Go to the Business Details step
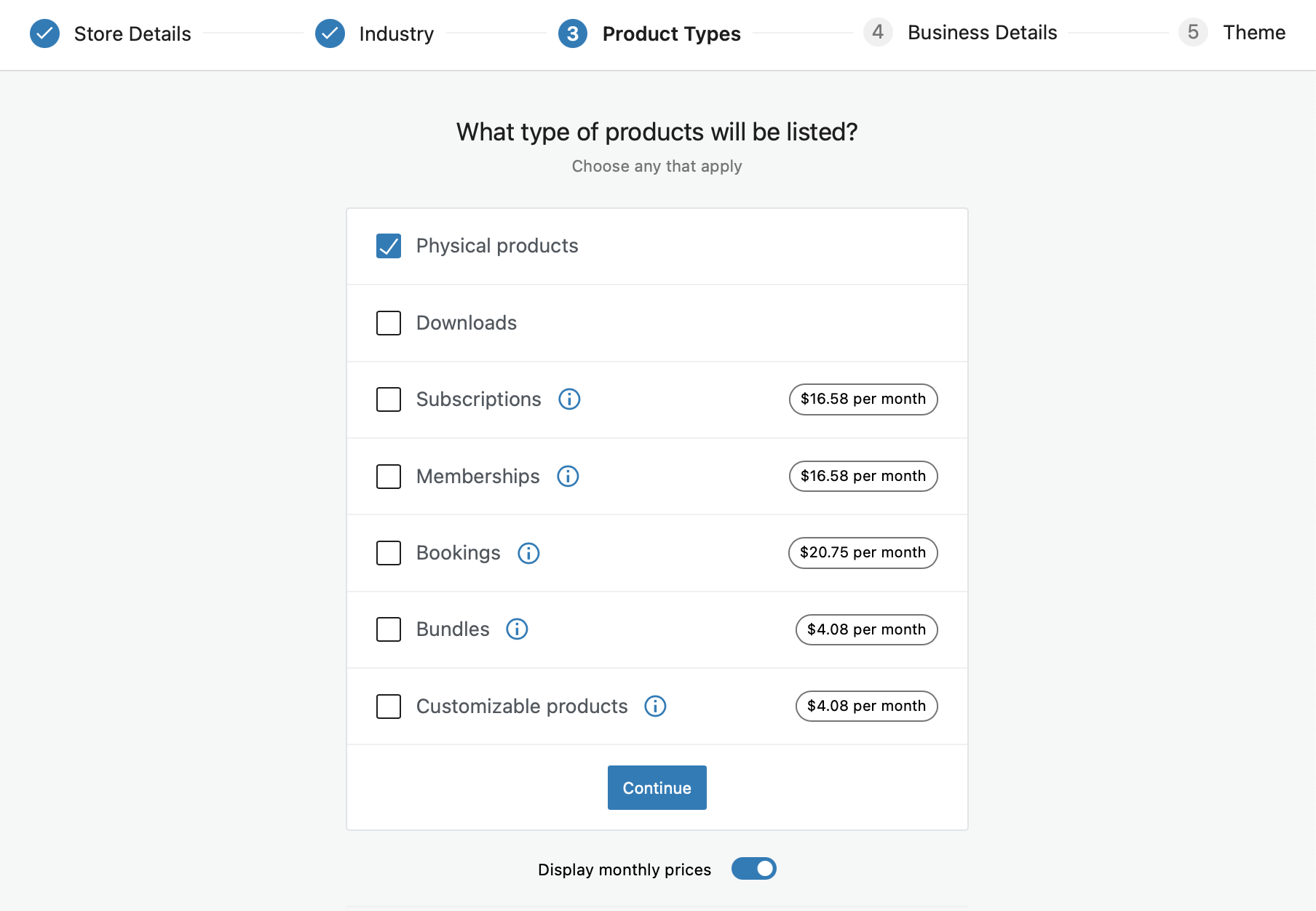Viewport: 1316px width, 911px height. 981,33
